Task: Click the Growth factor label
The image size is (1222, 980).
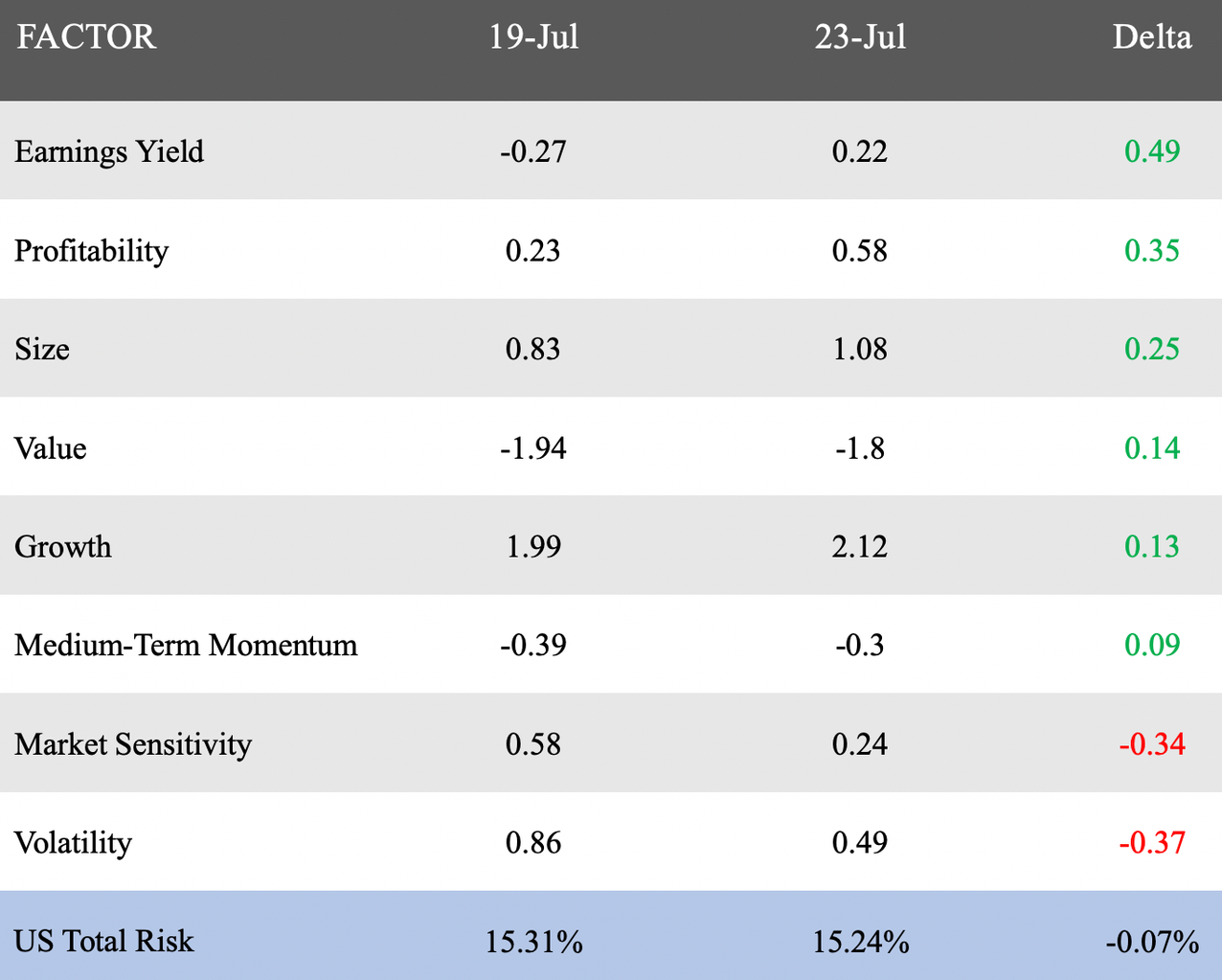Action: [63, 547]
